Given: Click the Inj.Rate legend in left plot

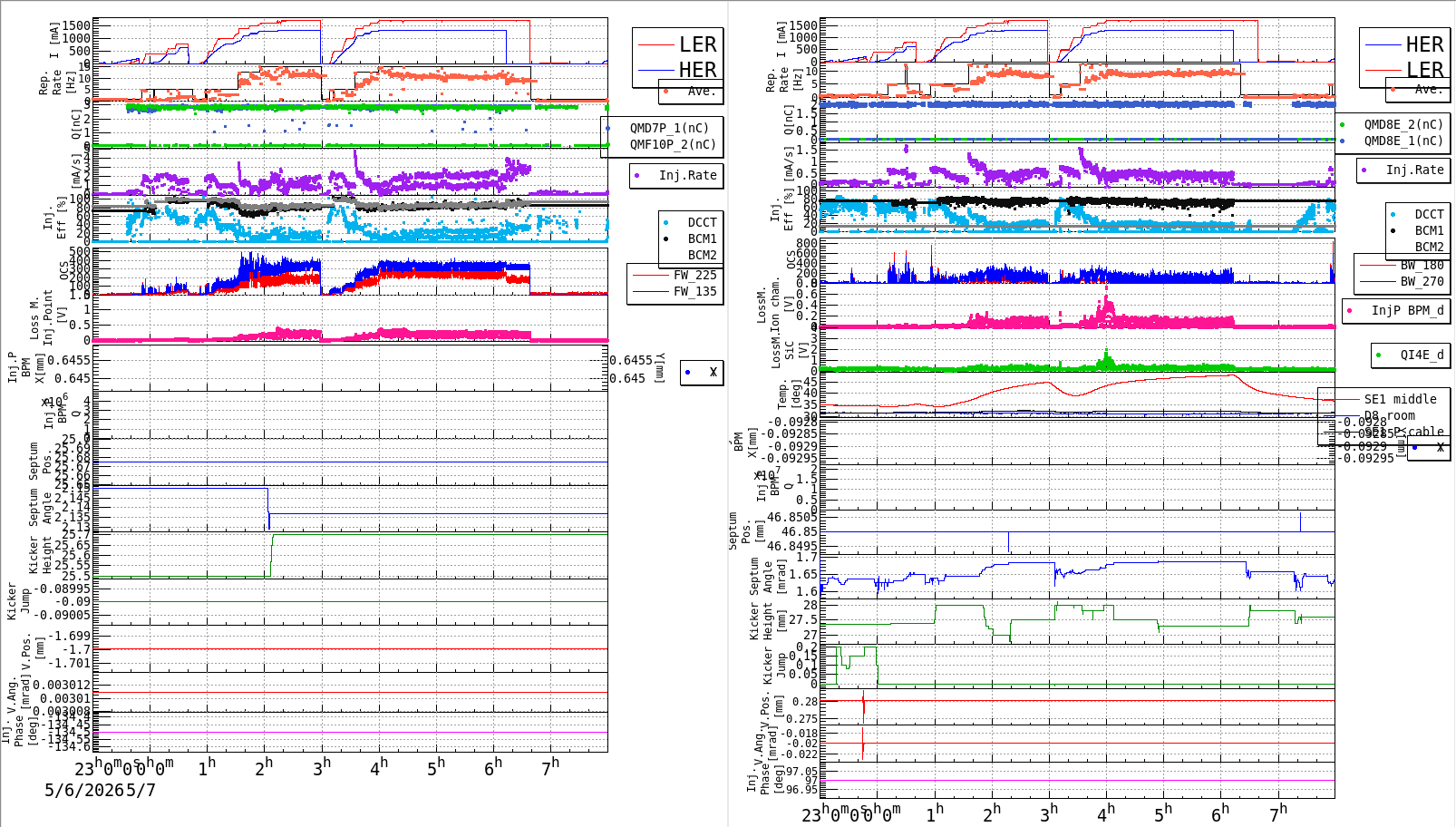Looking at the screenshot, I should (x=687, y=175).
